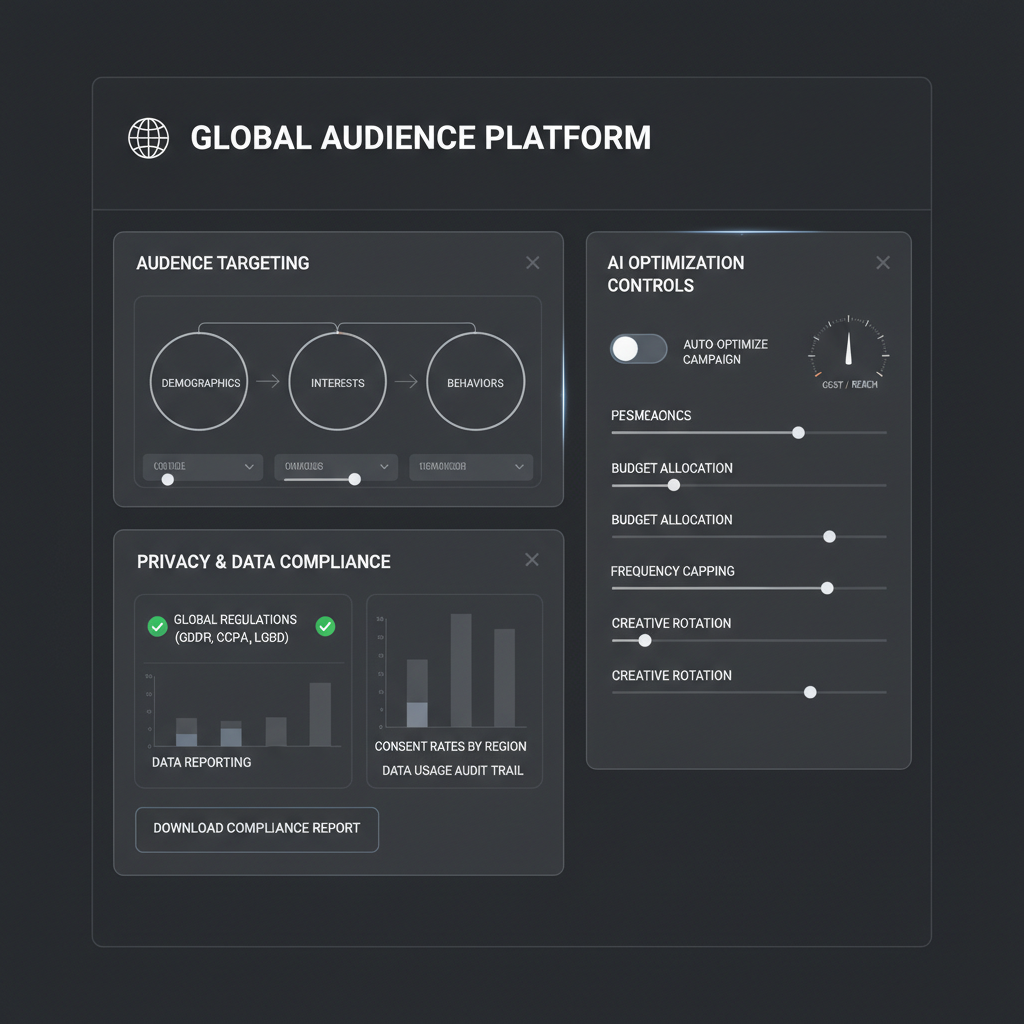Click the green checkmark left of Global Regulations
Screen dimensions: 1024x1024
(157, 626)
